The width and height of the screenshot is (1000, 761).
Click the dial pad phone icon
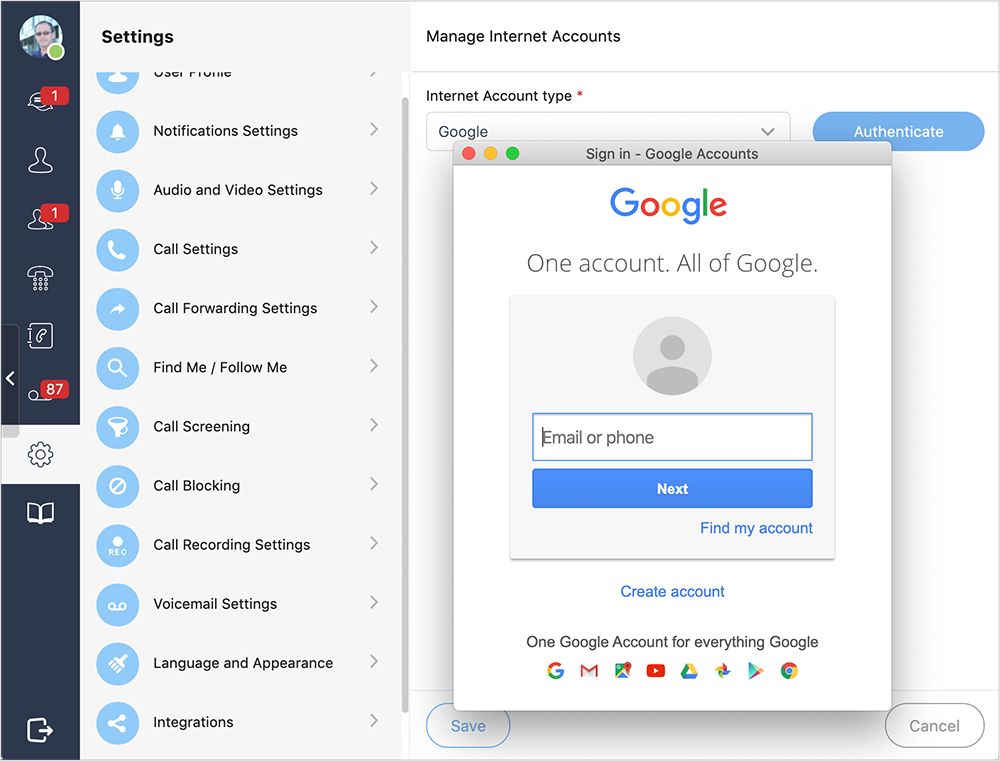tap(40, 279)
